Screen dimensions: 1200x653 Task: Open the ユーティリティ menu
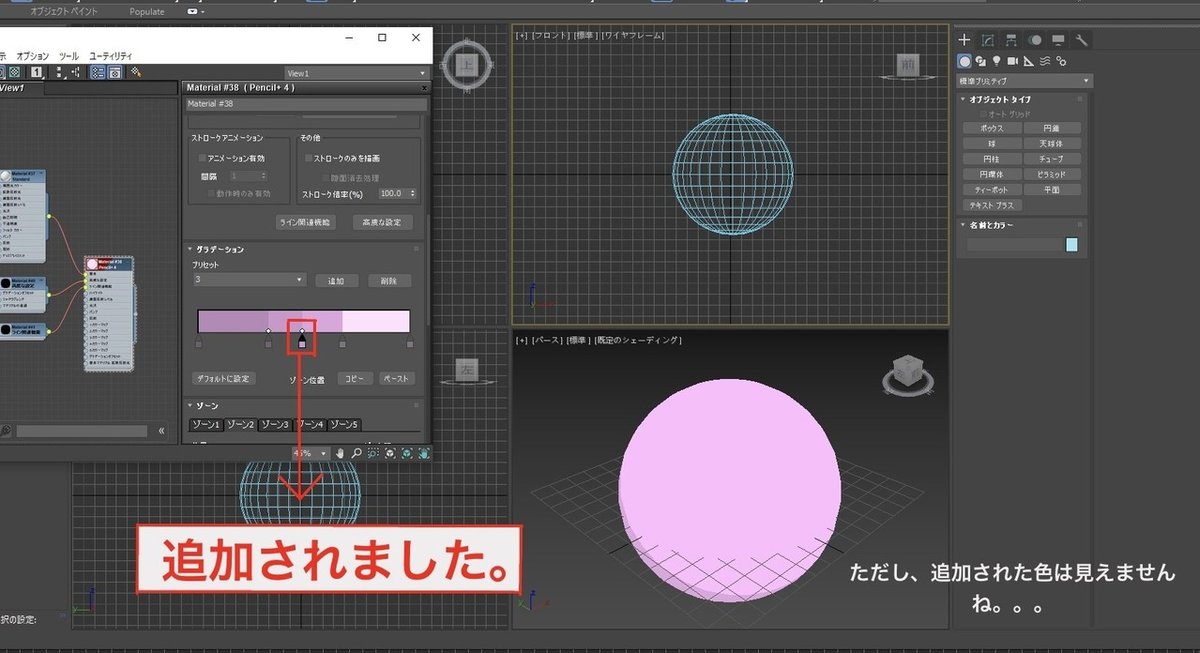(x=110, y=56)
